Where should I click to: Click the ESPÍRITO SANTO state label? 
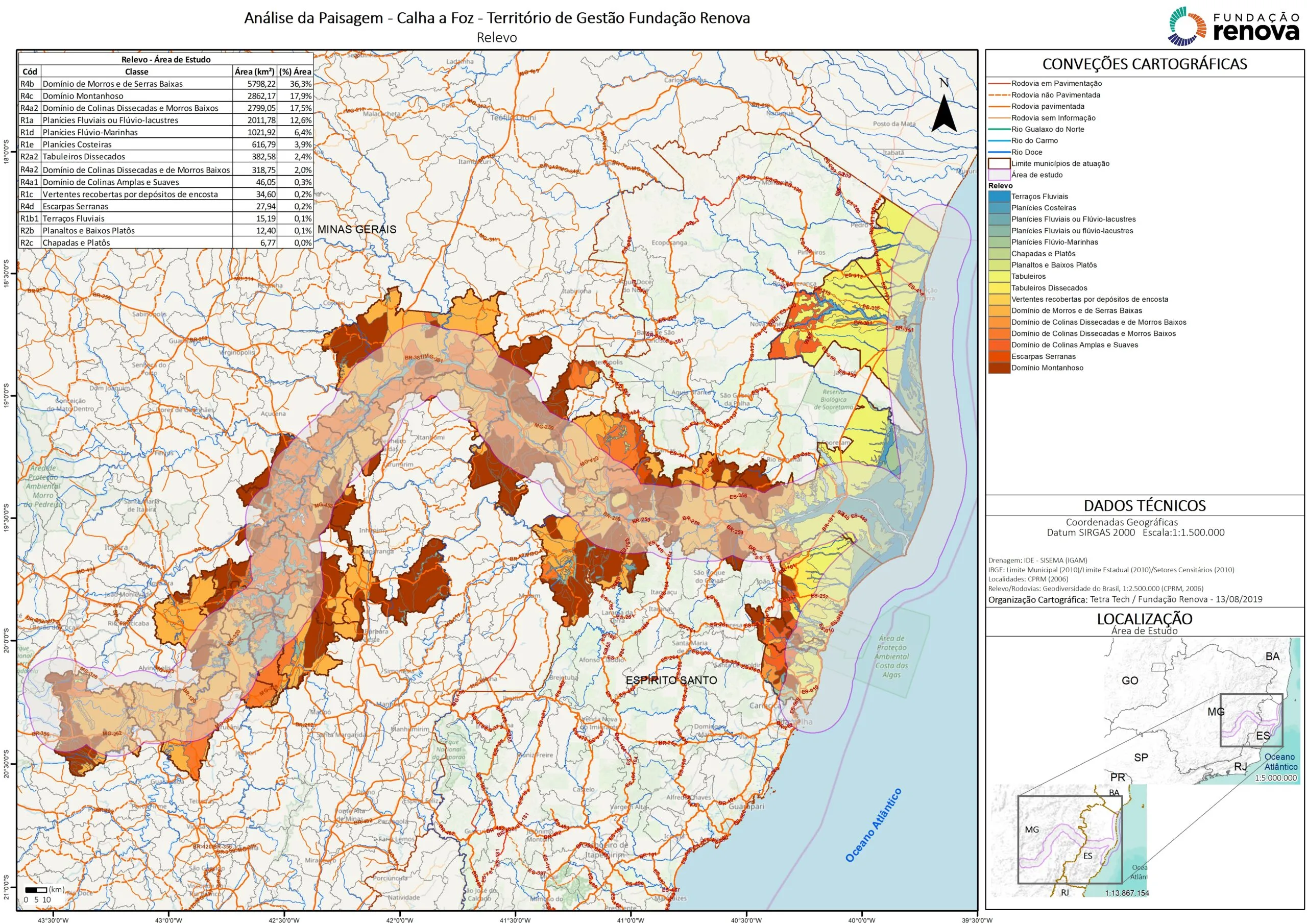click(671, 680)
